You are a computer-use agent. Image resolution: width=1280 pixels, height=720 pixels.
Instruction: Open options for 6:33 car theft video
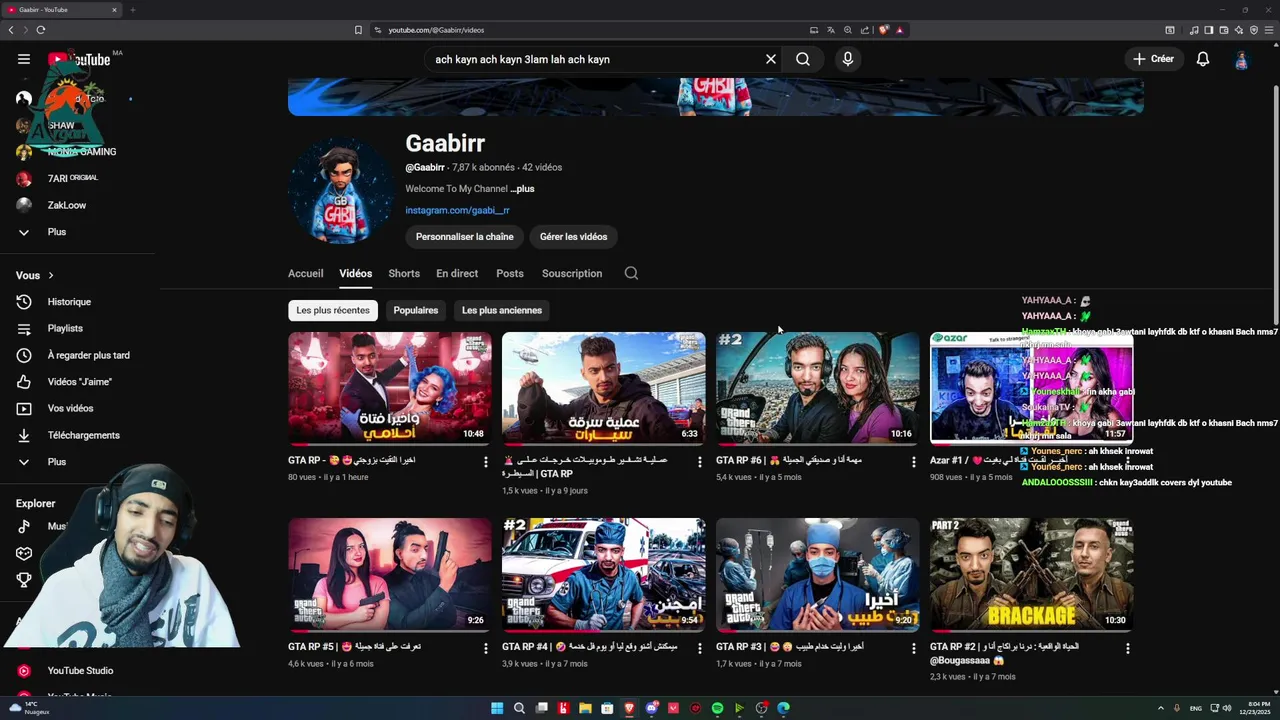(699, 462)
